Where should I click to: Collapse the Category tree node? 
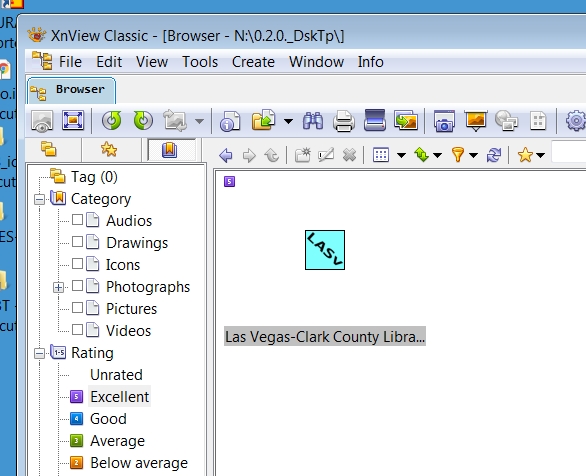[39, 199]
